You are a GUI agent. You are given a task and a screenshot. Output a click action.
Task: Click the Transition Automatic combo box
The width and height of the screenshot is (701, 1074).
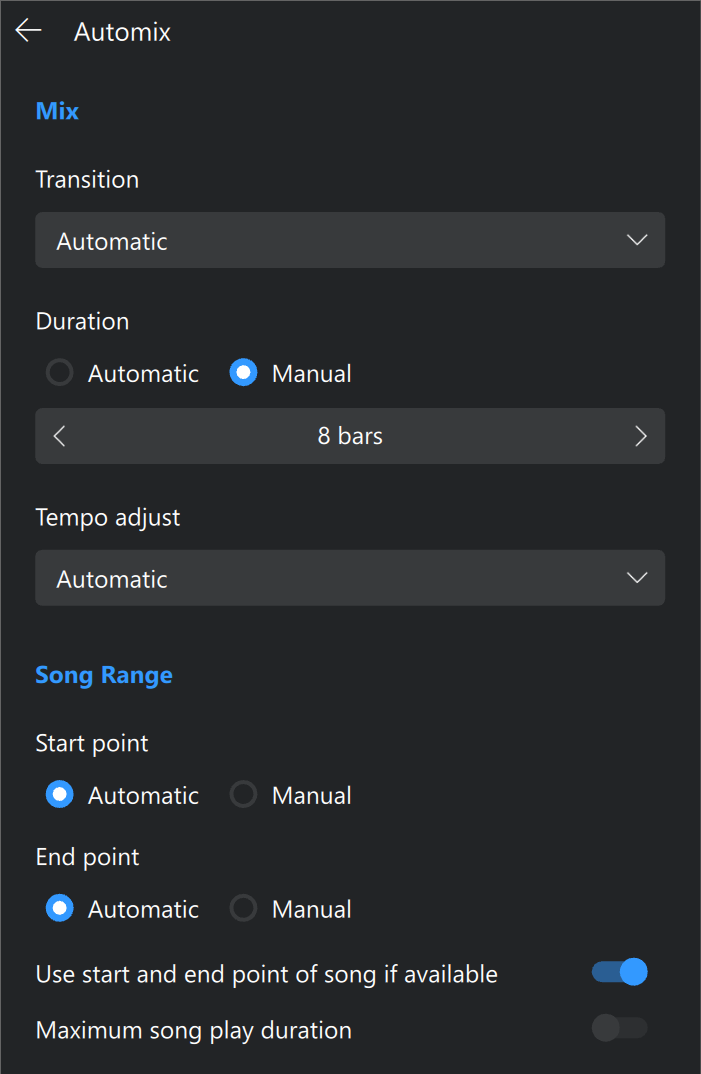point(350,240)
